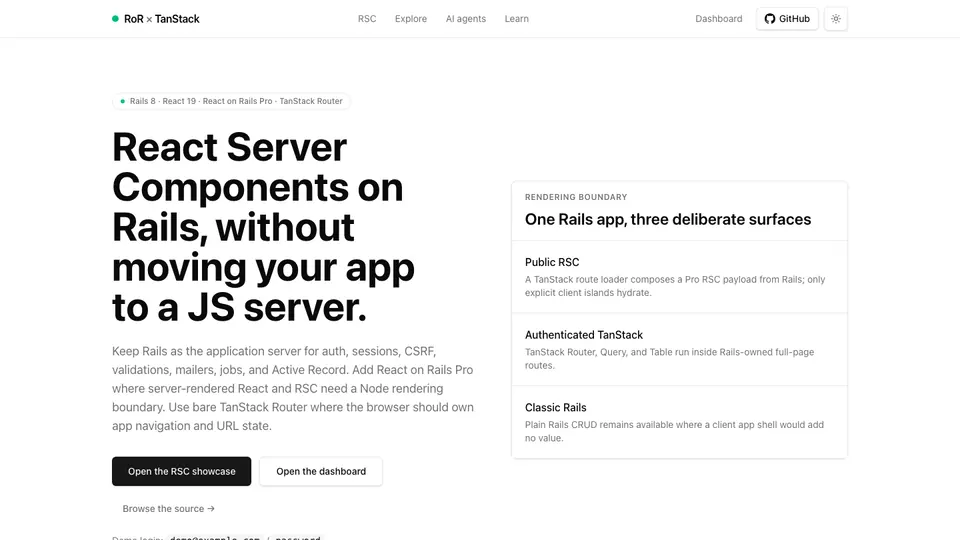Screen dimensions: 960x540
Task: Click Open the RSC showcase button
Action: coord(181,471)
